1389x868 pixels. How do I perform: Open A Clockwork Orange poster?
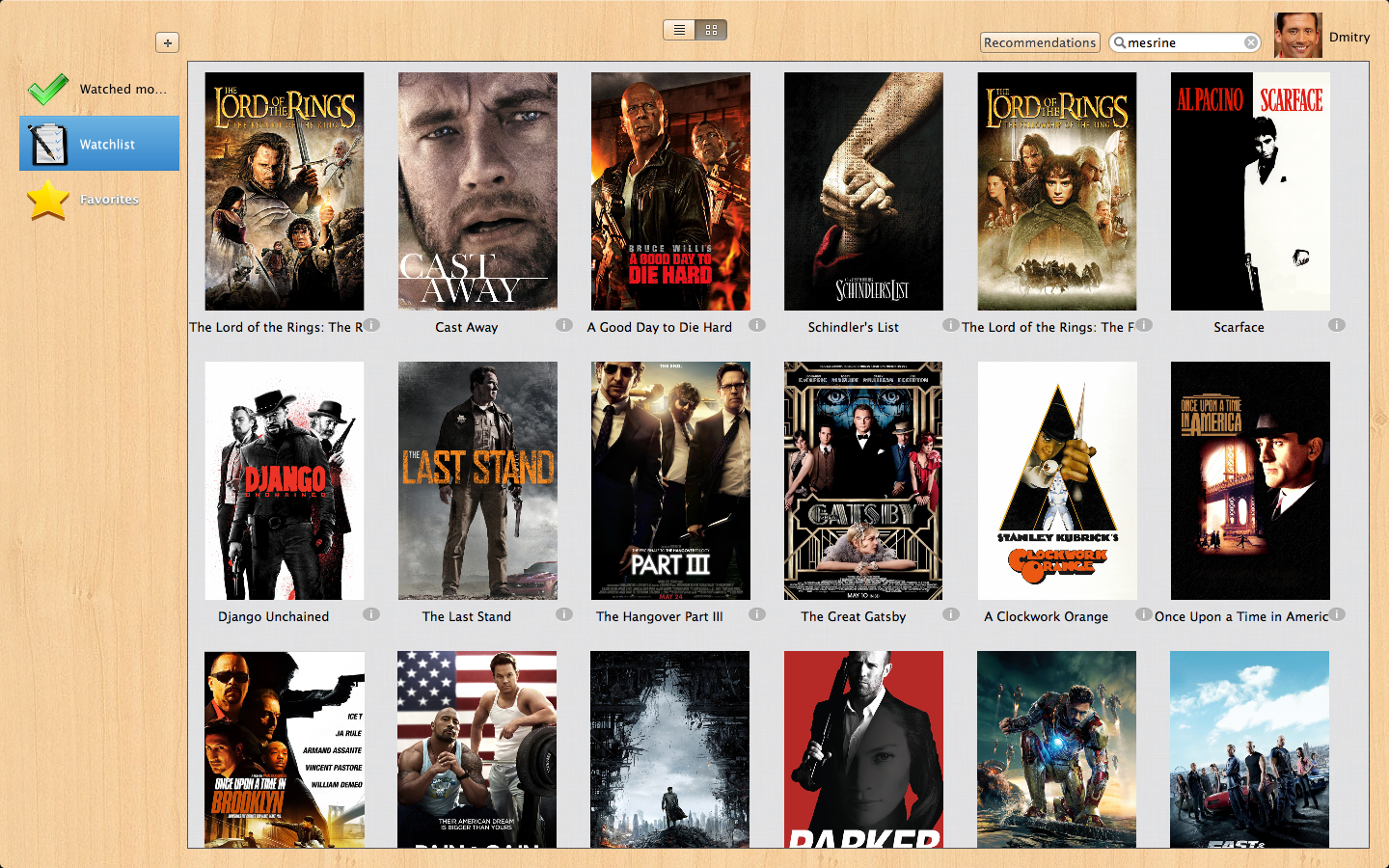pos(1057,480)
